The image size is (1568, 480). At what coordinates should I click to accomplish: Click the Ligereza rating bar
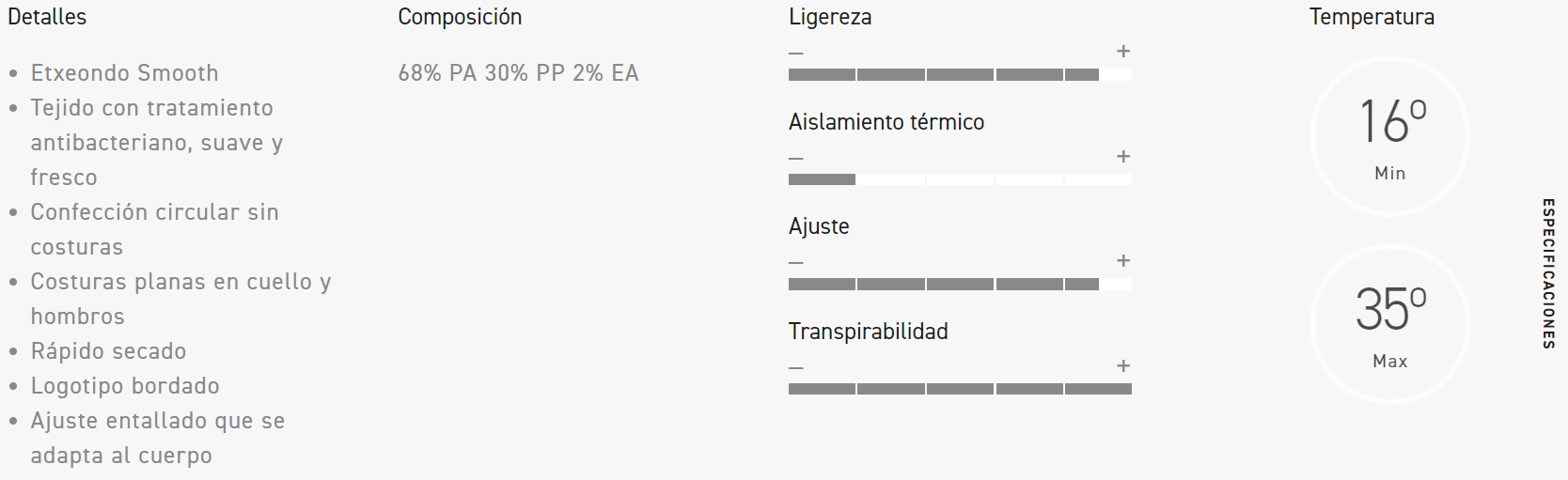click(x=960, y=74)
